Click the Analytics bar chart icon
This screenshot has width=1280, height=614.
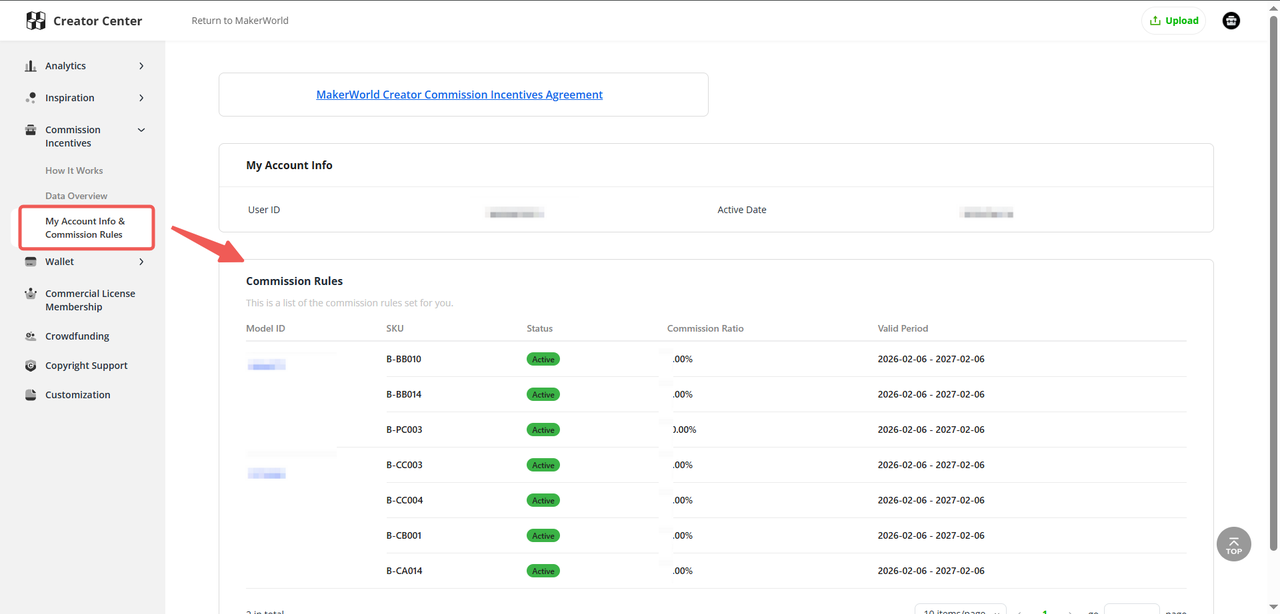coord(31,66)
